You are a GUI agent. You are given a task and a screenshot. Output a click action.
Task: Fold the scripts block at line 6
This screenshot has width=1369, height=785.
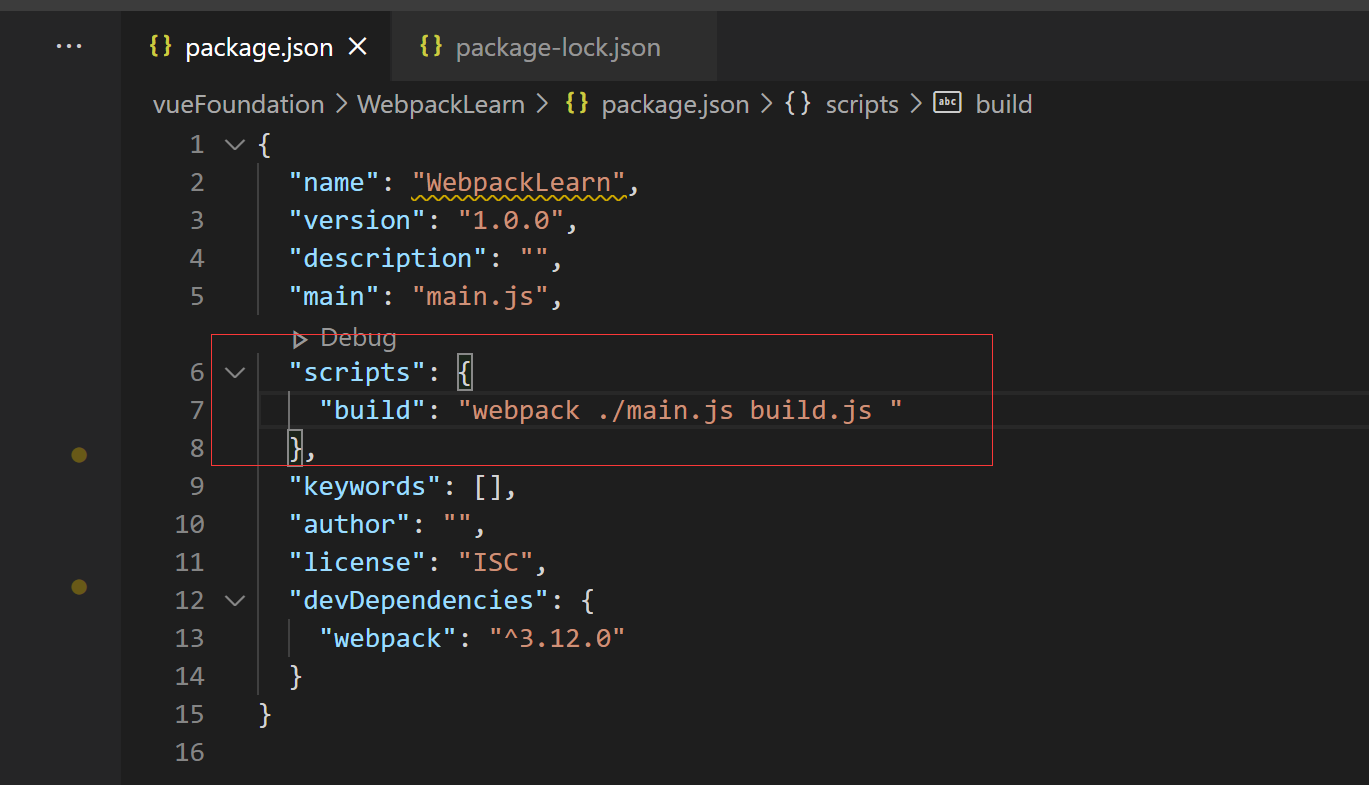(235, 373)
